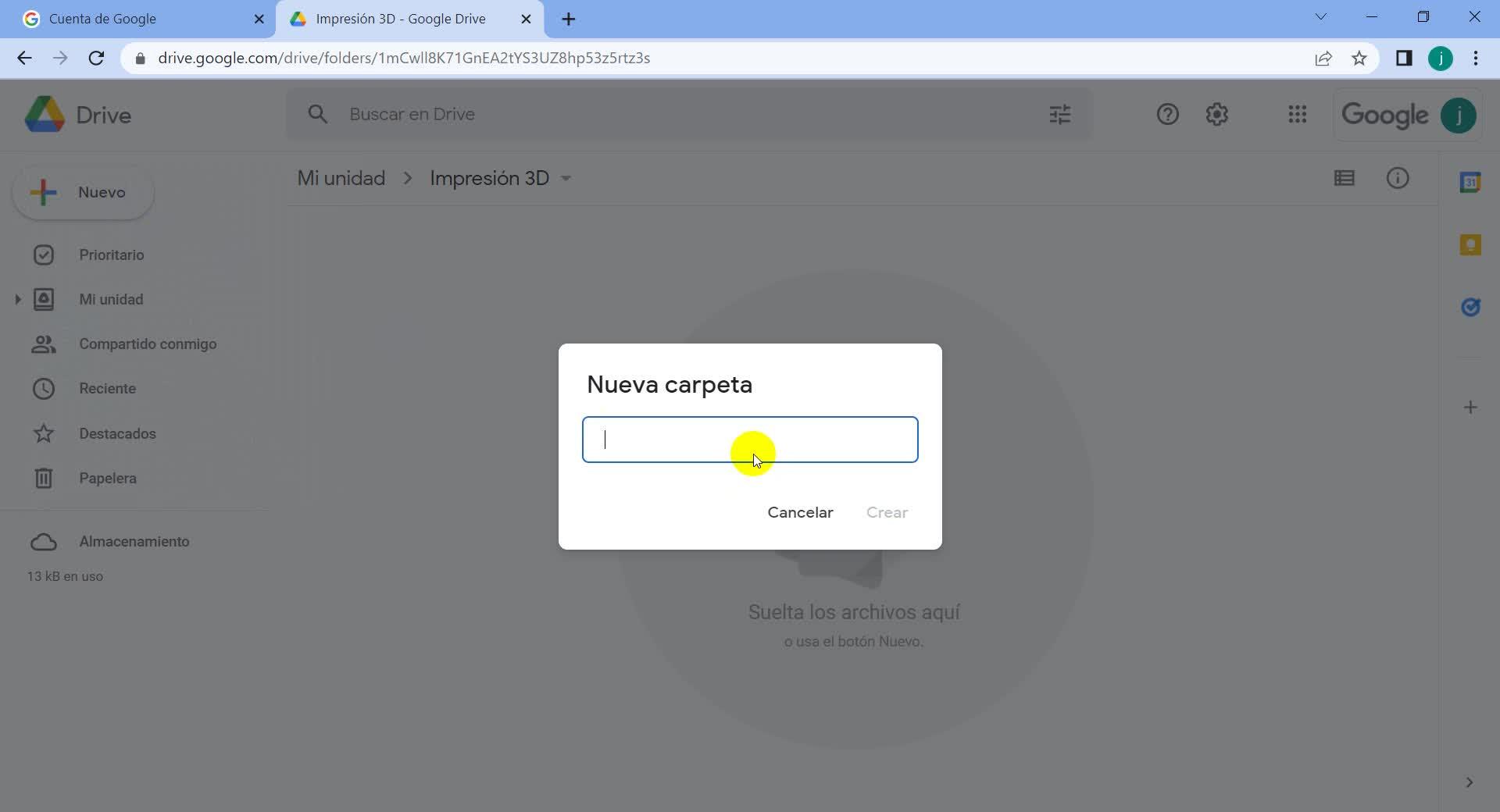Open a new browser tab

(568, 19)
